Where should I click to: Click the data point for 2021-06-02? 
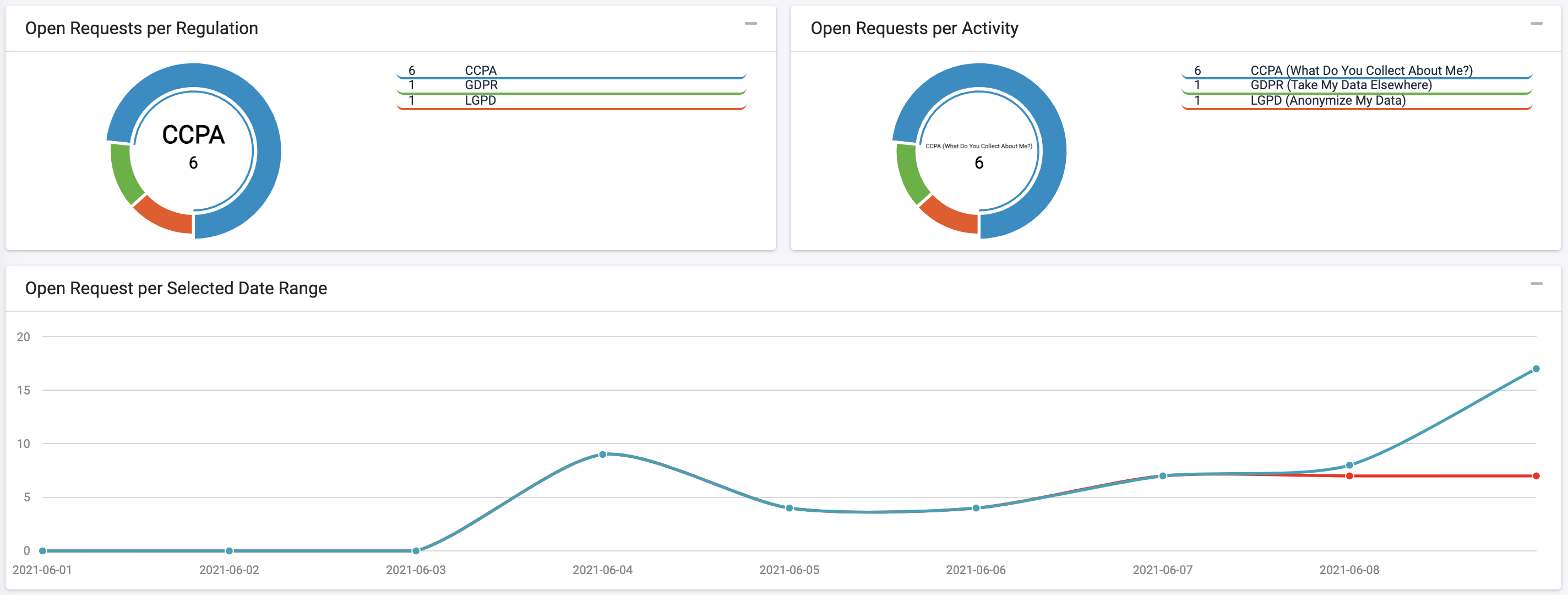coord(230,550)
